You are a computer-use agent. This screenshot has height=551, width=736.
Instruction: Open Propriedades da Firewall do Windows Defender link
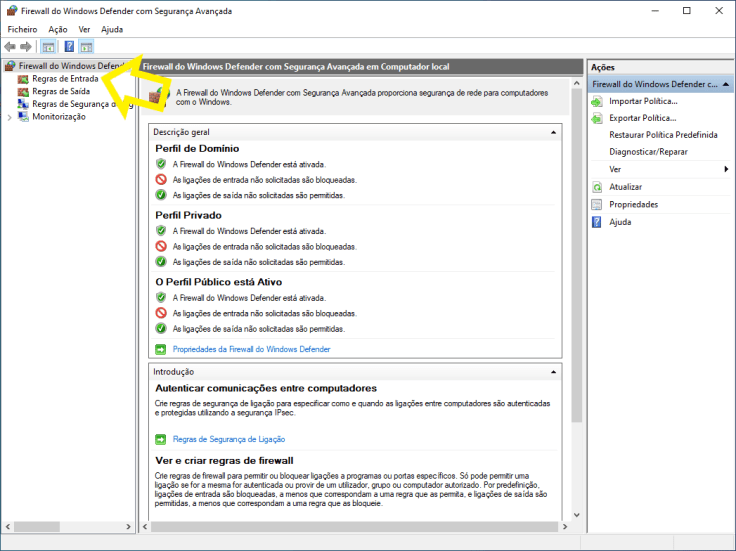click(251, 349)
